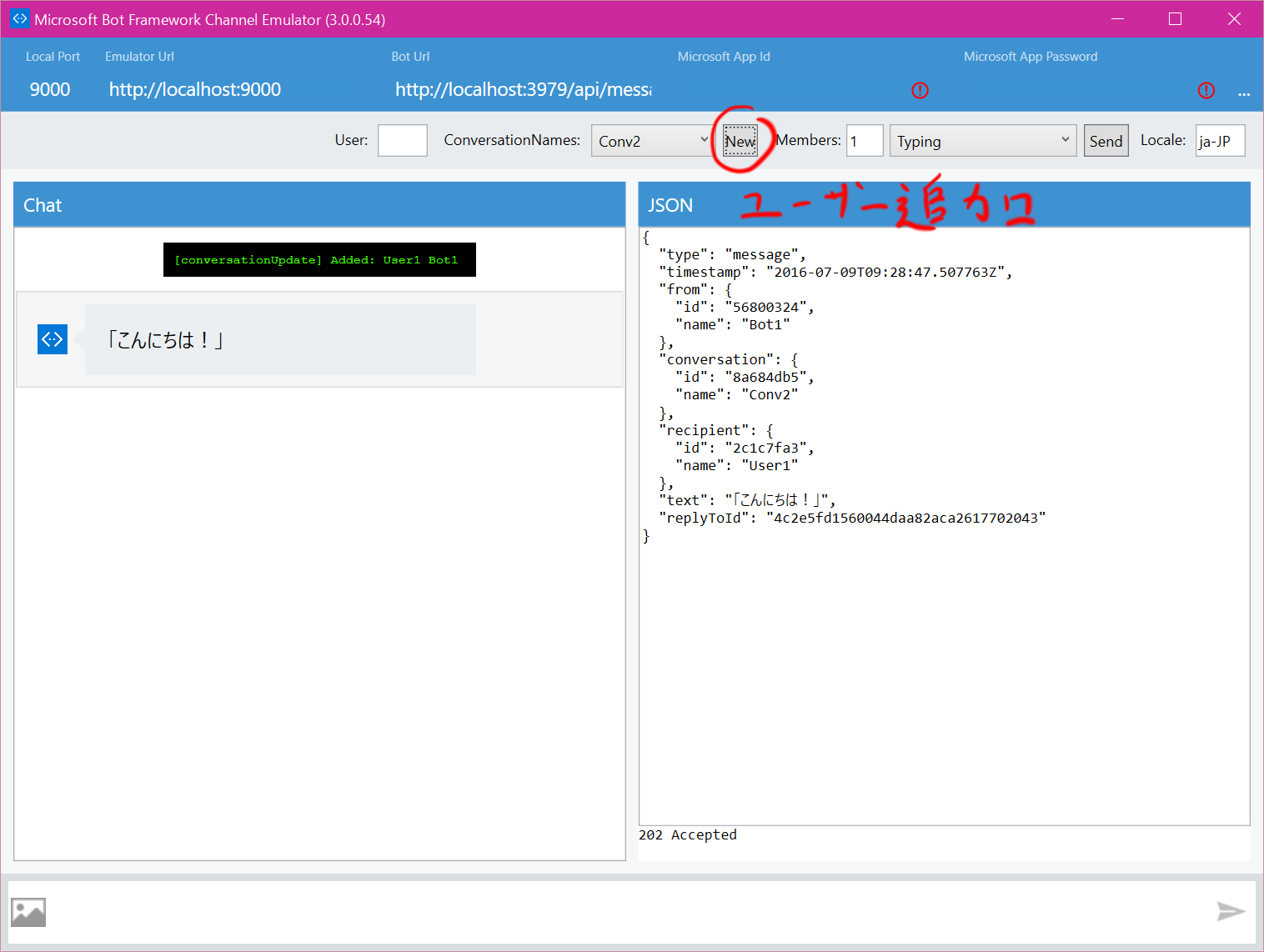Click the "recipient" line in JSON
Image resolution: width=1264 pixels, height=952 pixels.
(716, 430)
